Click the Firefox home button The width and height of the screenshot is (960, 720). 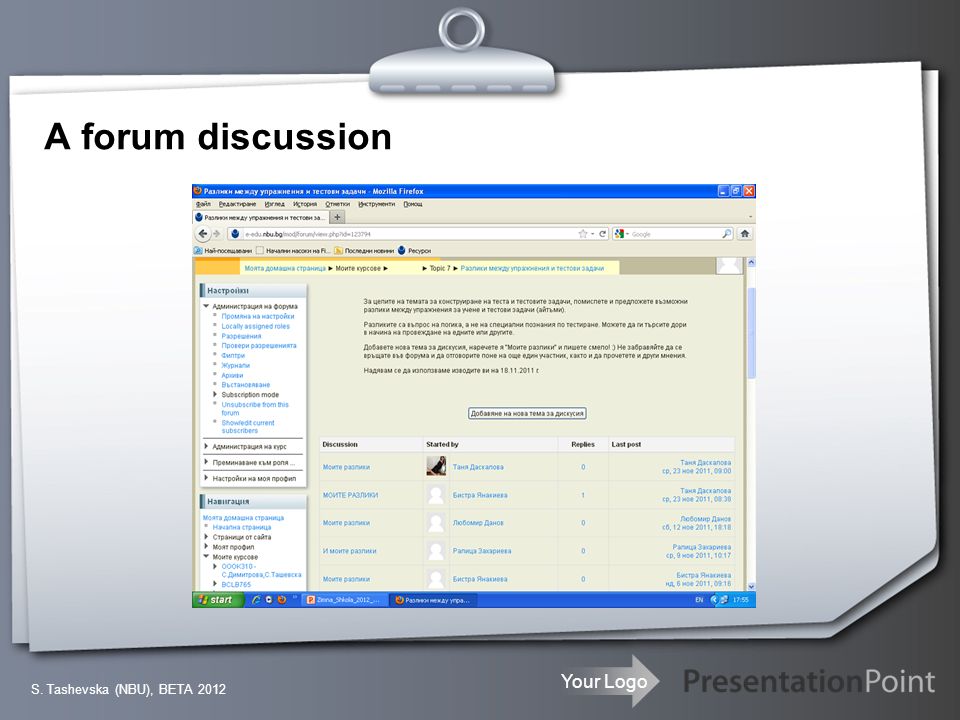tap(744, 233)
